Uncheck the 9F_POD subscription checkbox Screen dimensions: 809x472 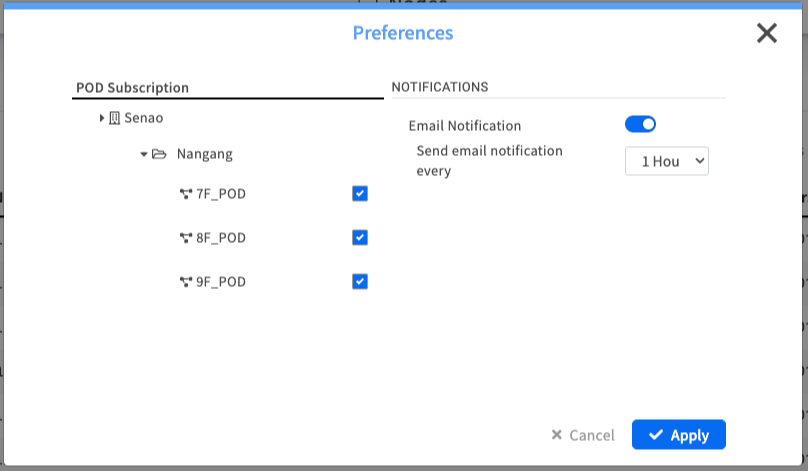360,281
